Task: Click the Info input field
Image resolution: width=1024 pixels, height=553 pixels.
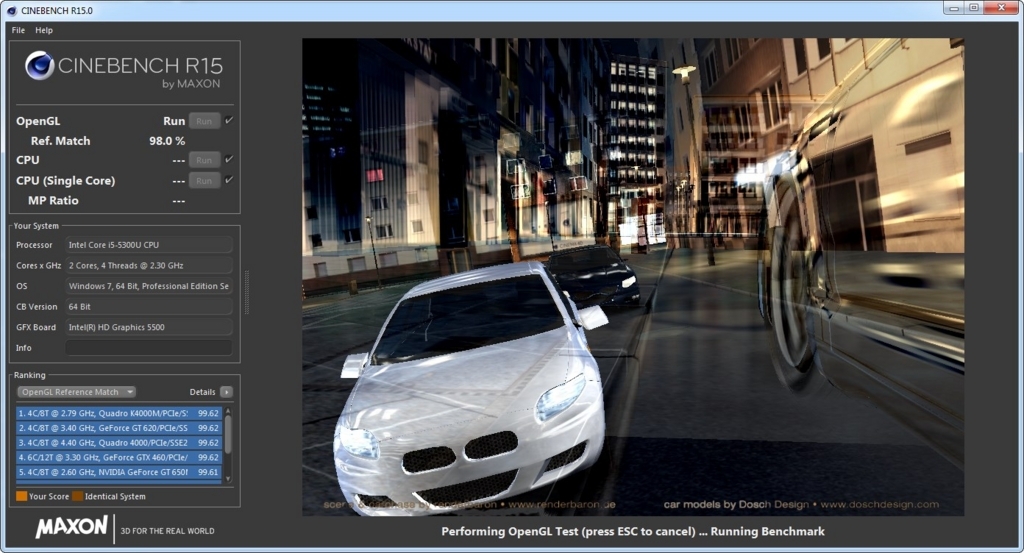Action: click(x=148, y=347)
